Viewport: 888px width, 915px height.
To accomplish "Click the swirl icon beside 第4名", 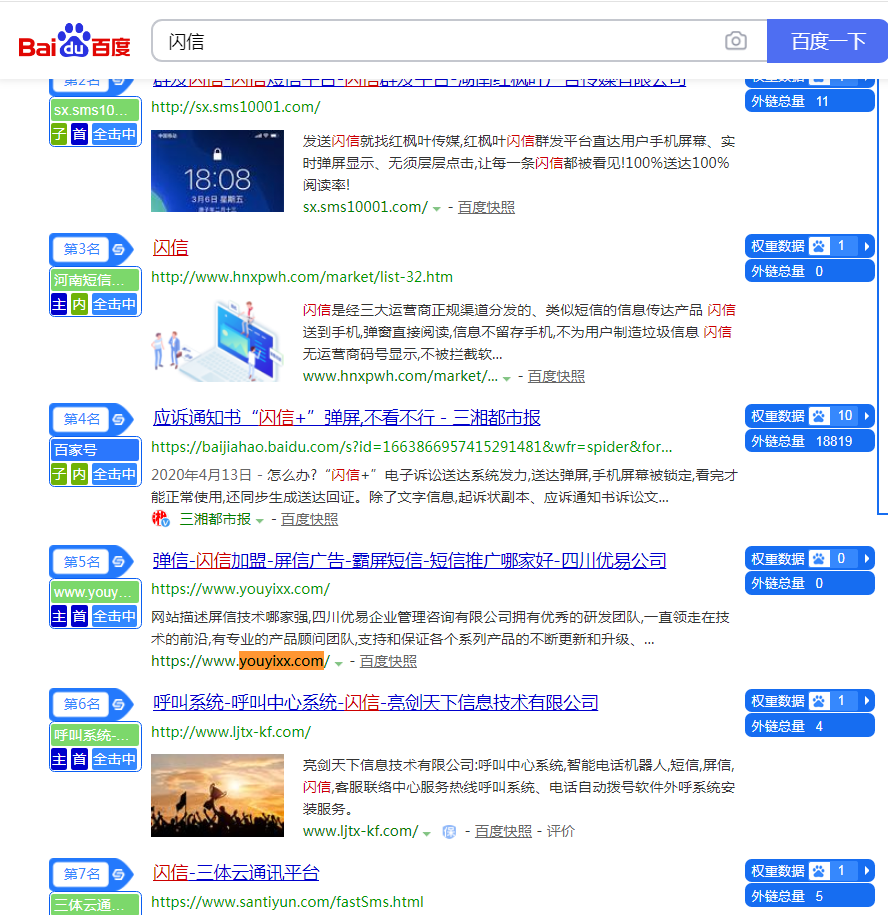I will [x=119, y=419].
